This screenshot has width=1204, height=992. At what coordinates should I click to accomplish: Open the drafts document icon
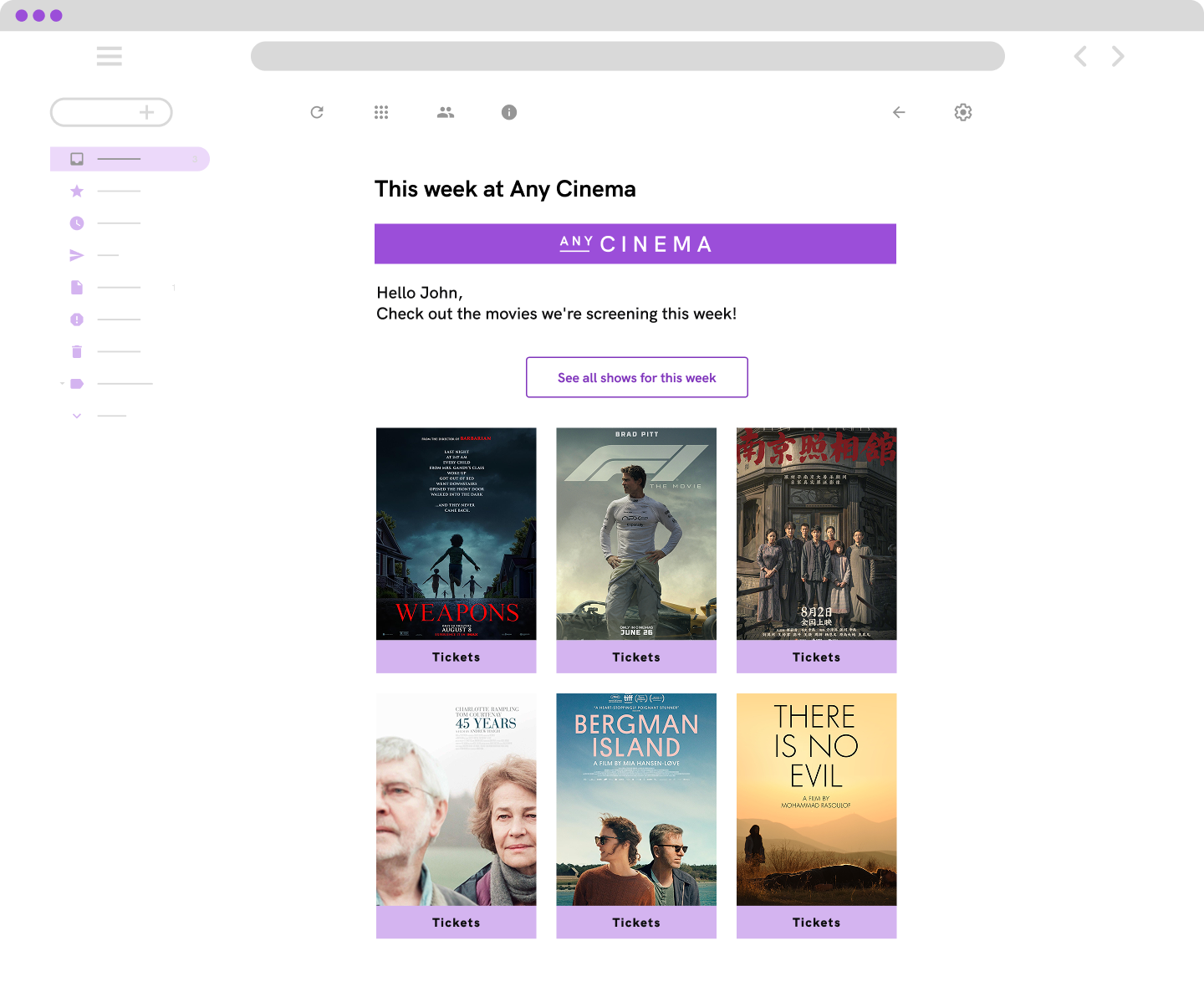pos(77,288)
